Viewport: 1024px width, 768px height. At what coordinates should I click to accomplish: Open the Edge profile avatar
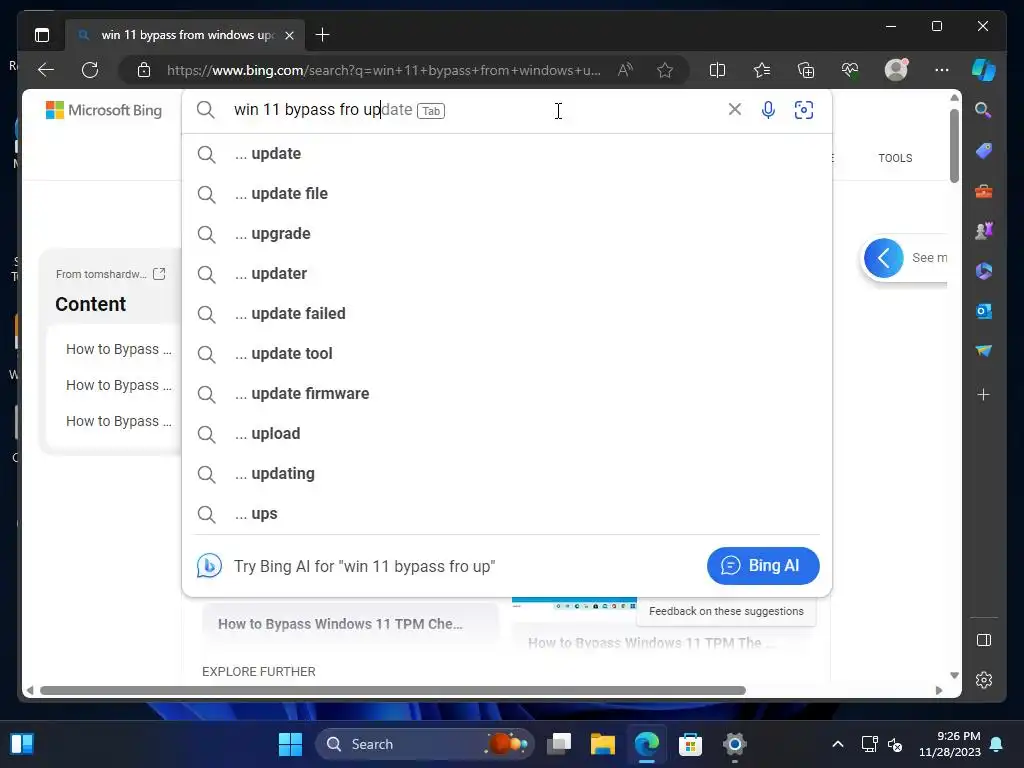[896, 70]
